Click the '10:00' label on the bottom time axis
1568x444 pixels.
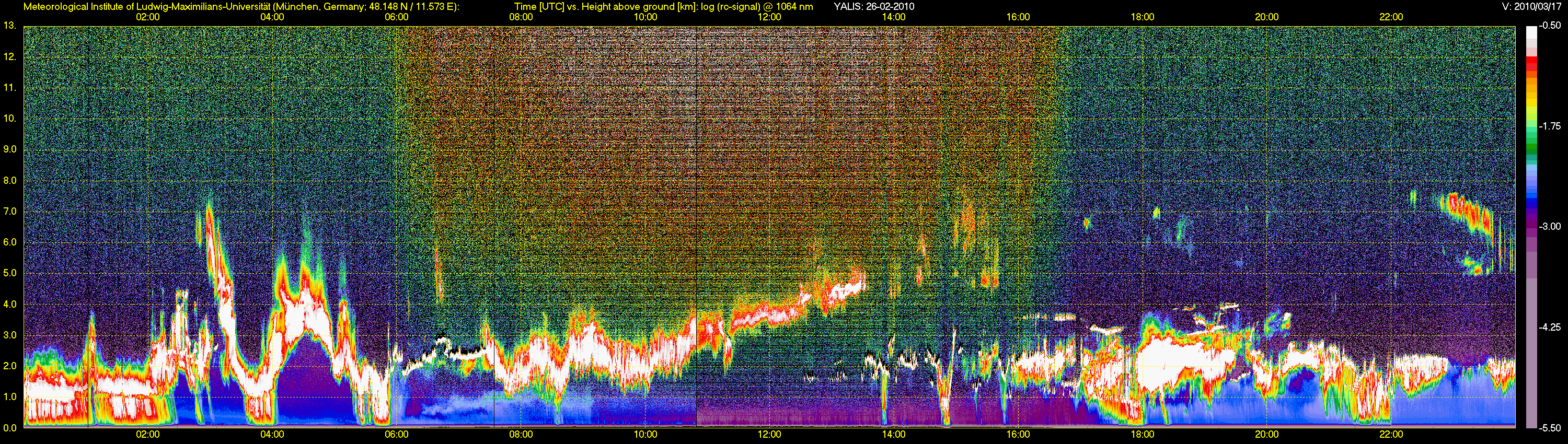pos(645,434)
